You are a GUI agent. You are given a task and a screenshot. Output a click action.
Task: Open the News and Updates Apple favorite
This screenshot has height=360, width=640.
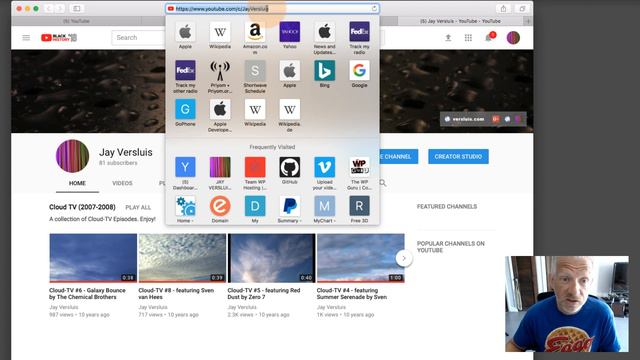coord(324,32)
